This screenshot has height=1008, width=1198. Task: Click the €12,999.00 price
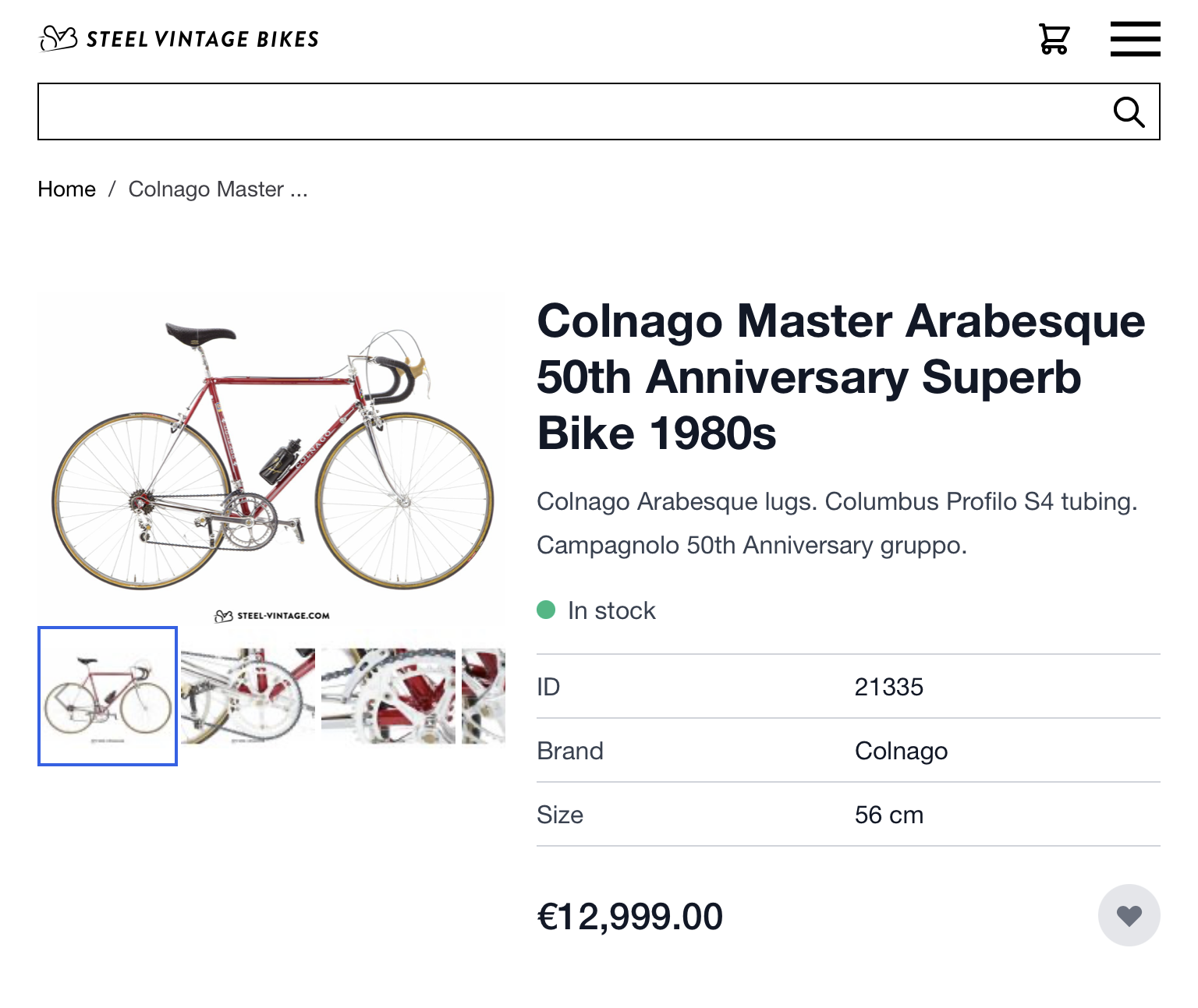(629, 916)
